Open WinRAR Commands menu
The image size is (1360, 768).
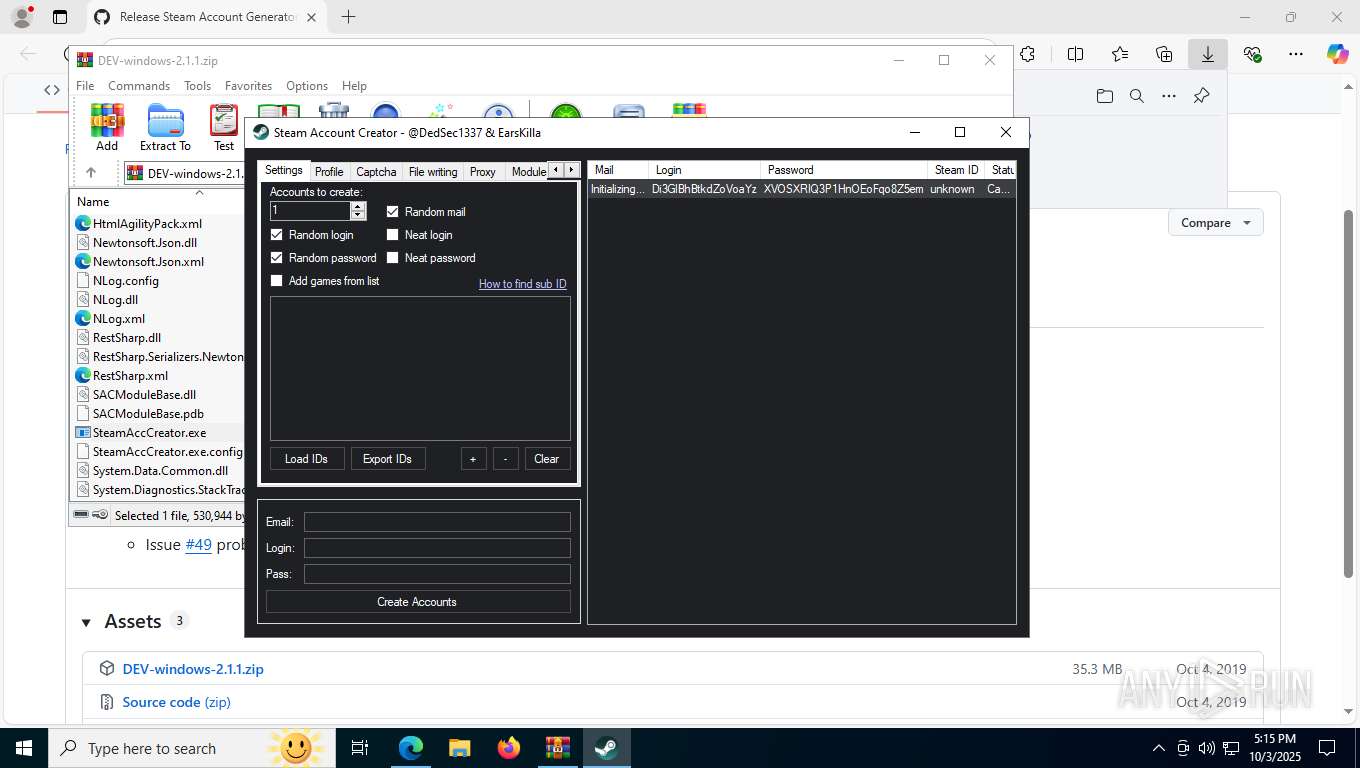pos(139,86)
